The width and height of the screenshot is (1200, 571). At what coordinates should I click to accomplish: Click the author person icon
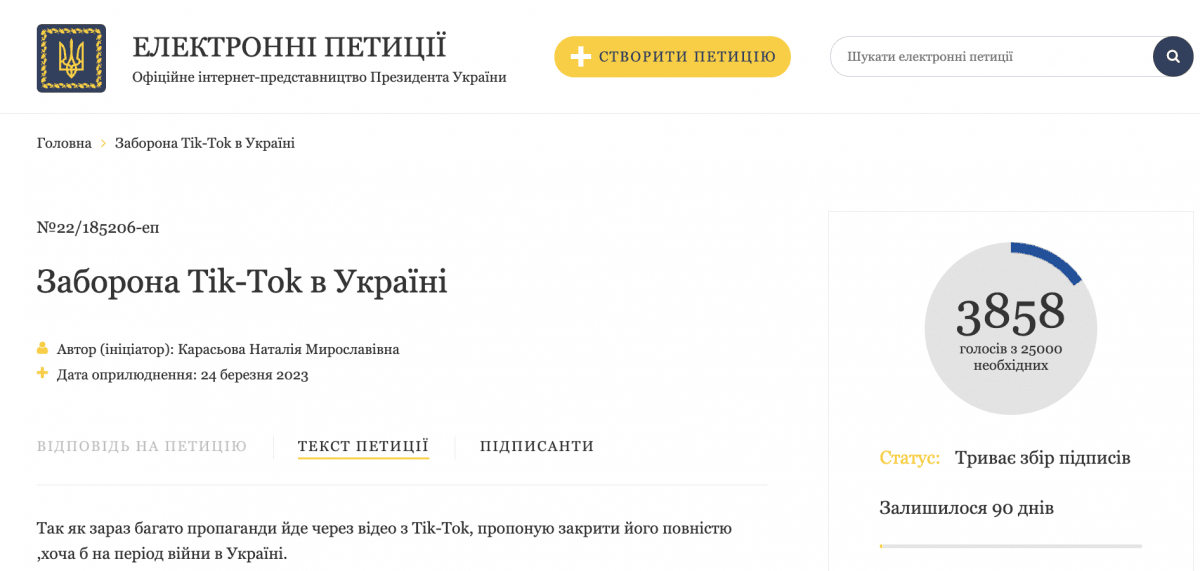pyautogui.click(x=42, y=349)
